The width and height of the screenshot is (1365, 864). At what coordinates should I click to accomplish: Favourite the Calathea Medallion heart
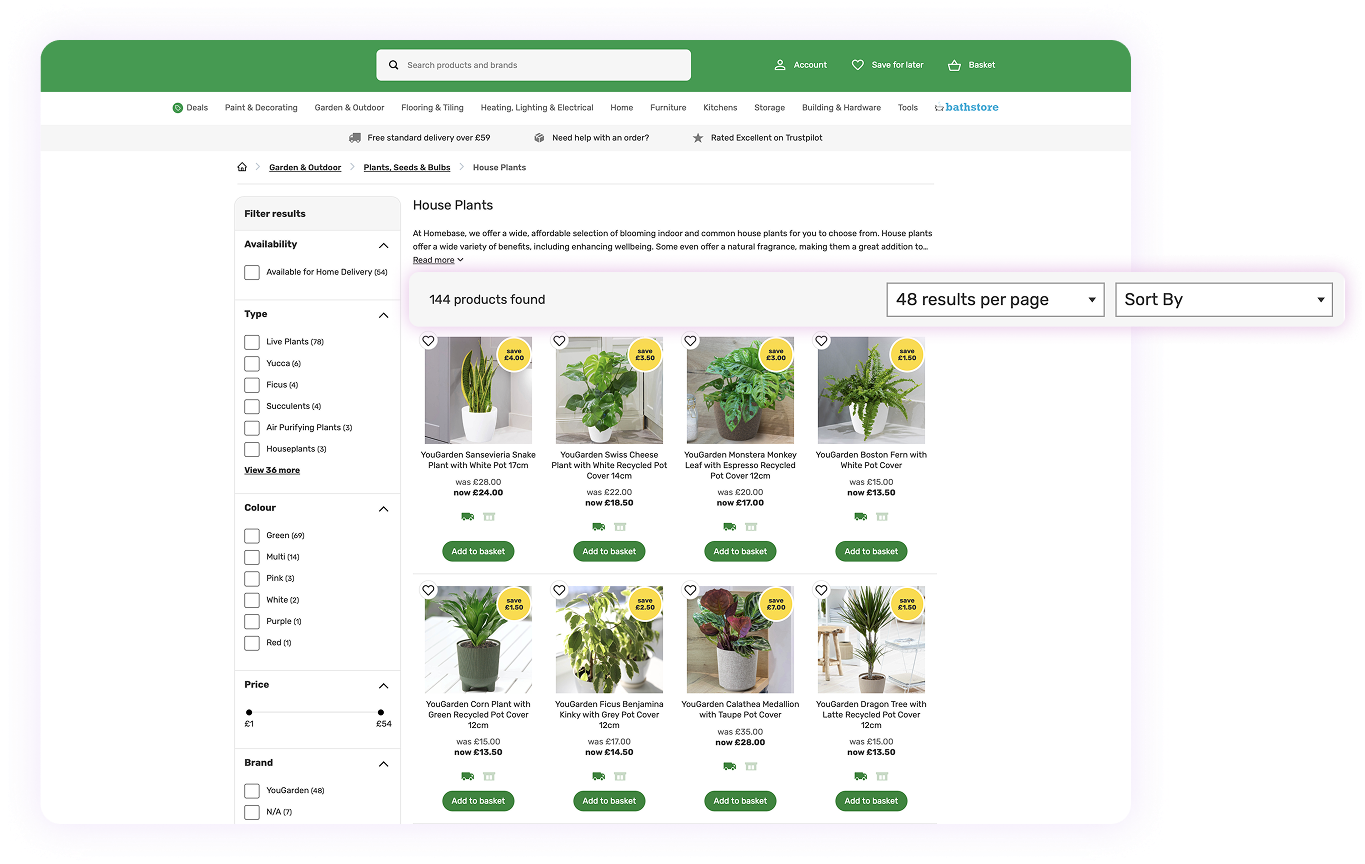tap(690, 590)
